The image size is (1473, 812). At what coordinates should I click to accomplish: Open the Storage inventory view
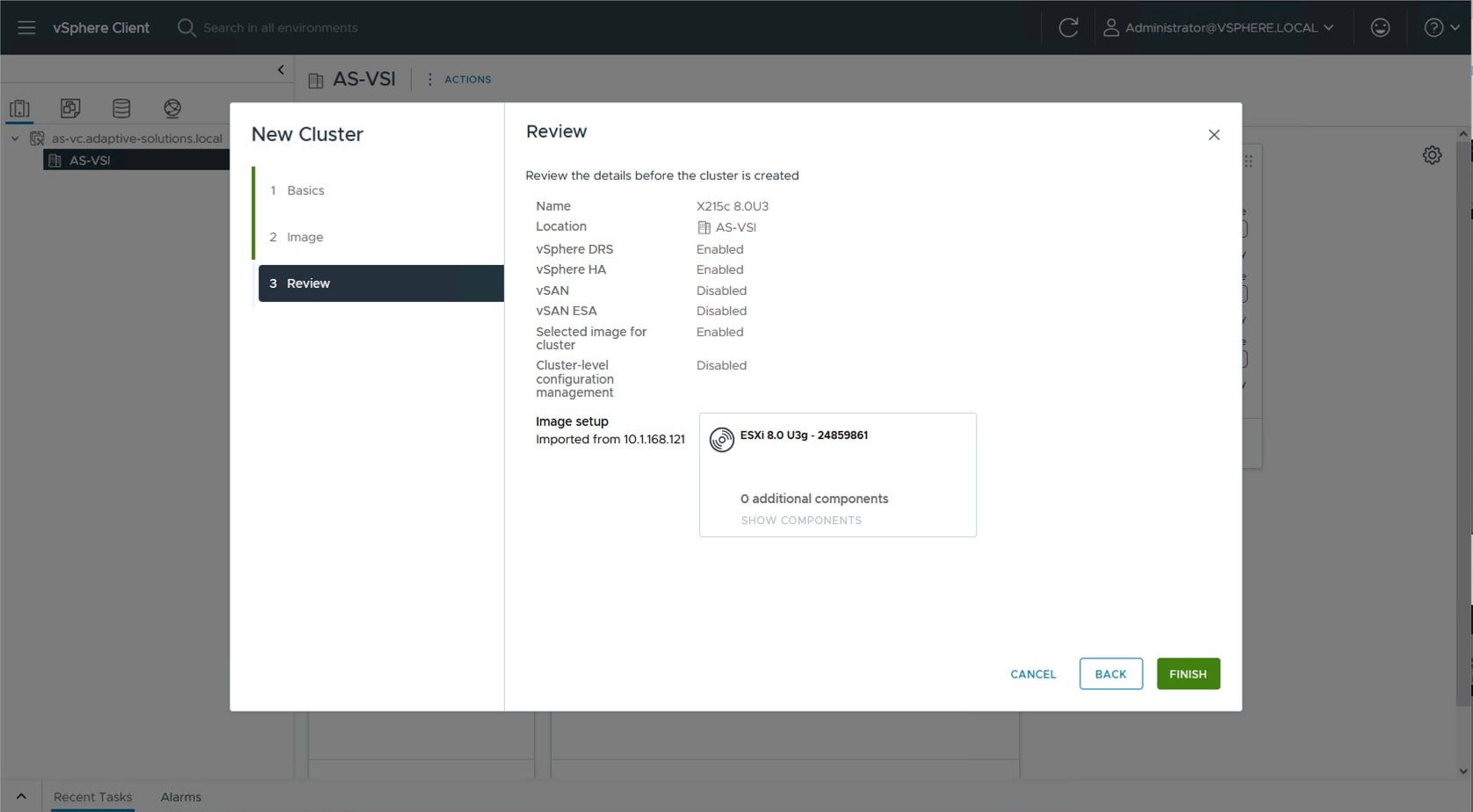click(x=121, y=108)
